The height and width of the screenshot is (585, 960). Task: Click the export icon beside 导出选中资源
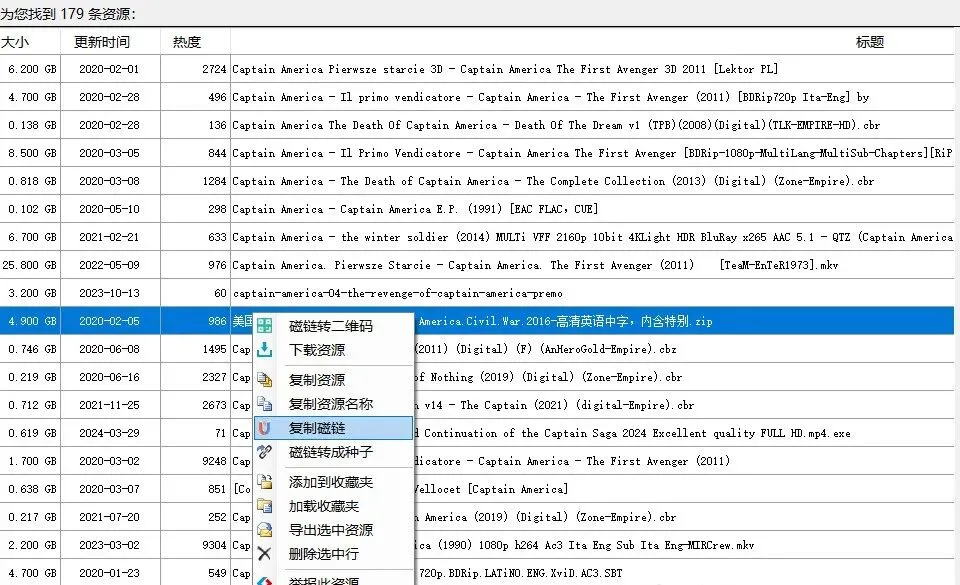click(x=264, y=529)
